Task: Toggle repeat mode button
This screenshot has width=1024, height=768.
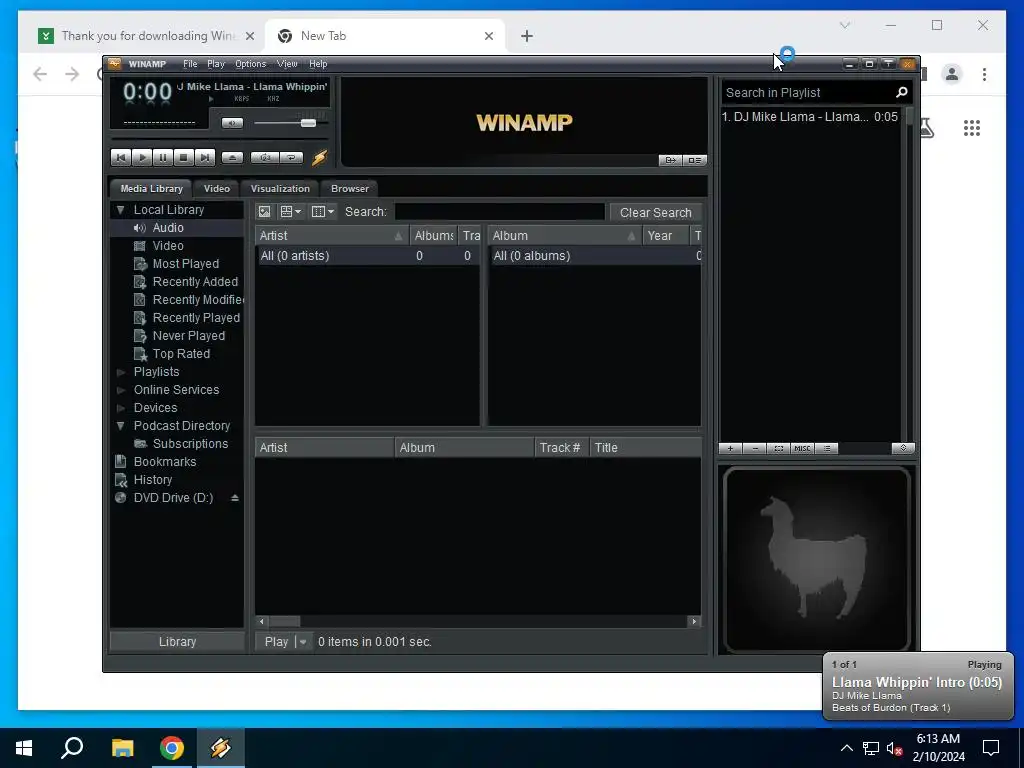Action: (x=291, y=157)
